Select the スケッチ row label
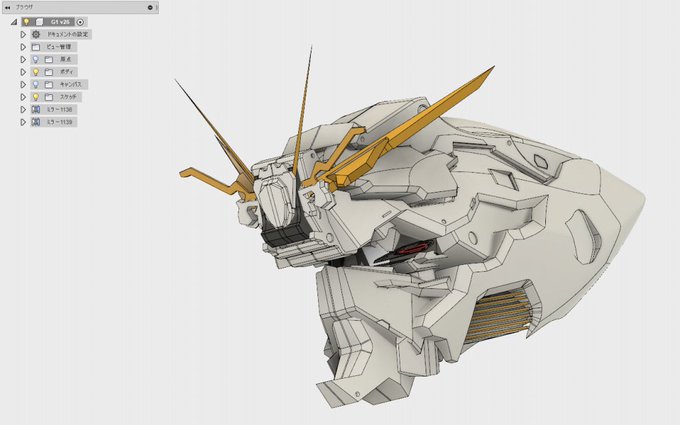 [x=68, y=97]
